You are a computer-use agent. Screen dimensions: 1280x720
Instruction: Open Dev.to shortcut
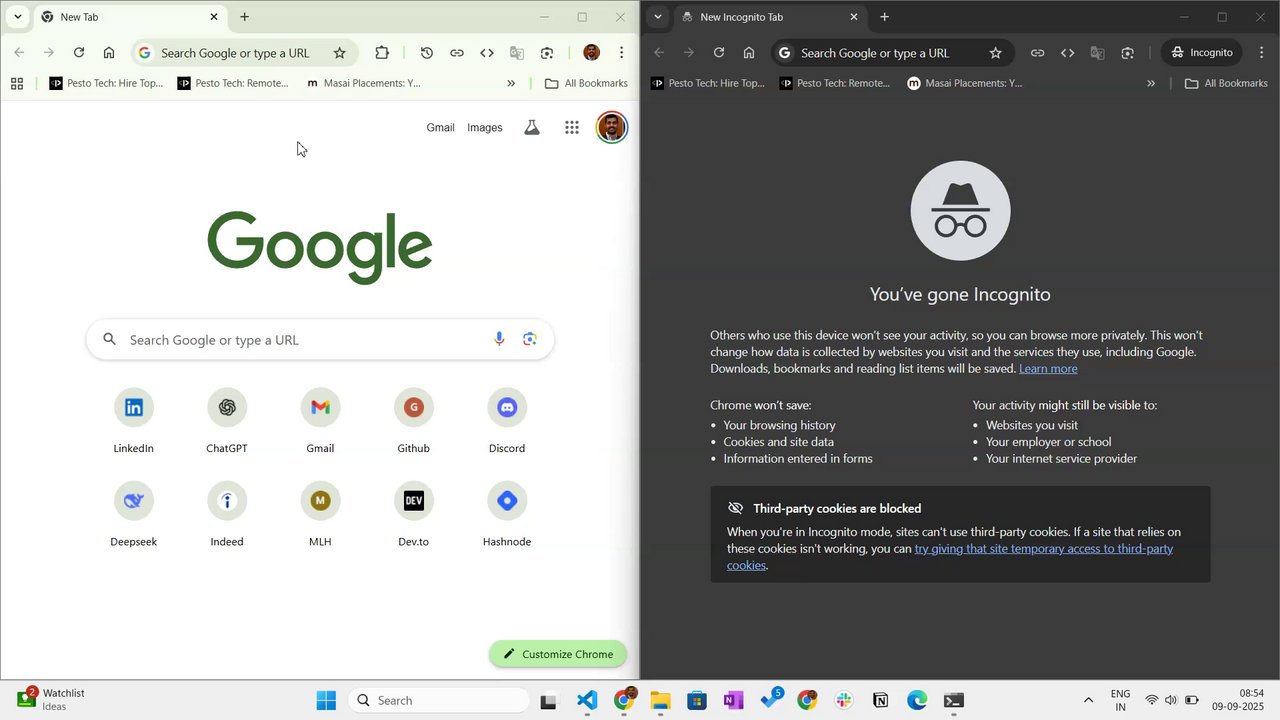click(414, 514)
